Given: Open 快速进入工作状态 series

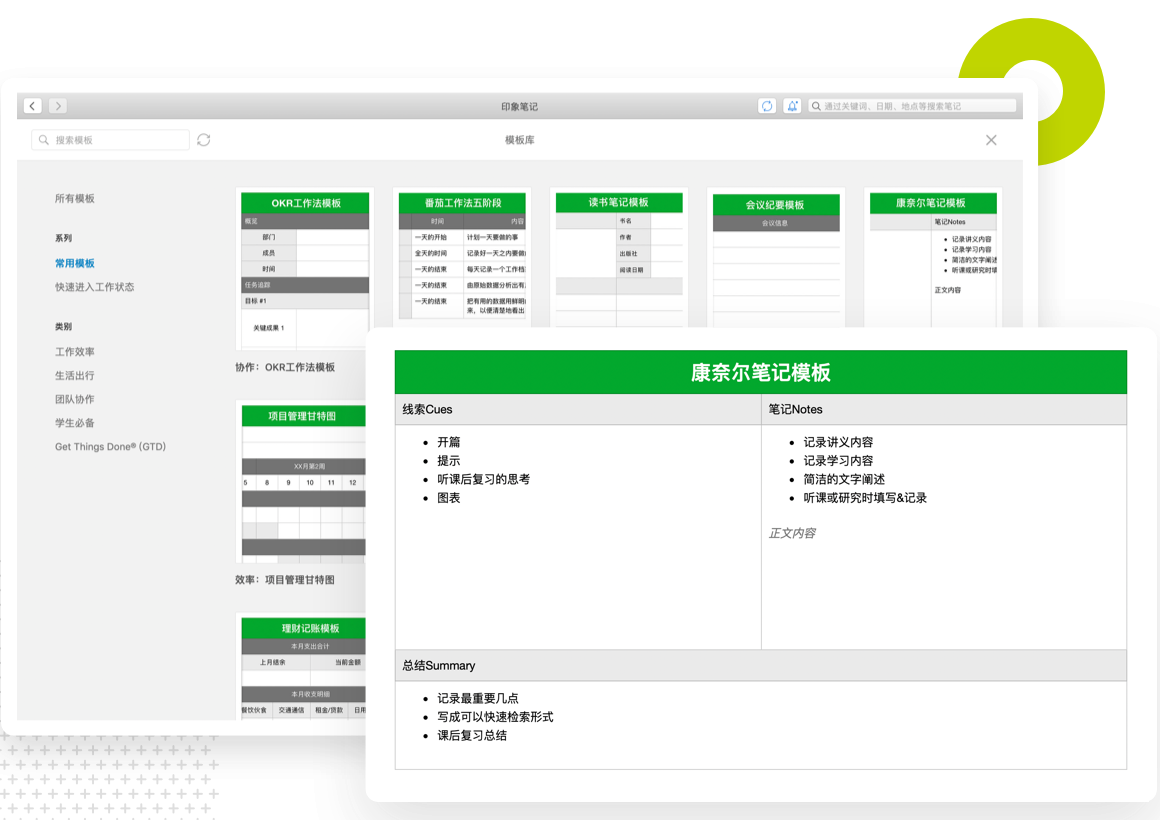Looking at the screenshot, I should (x=94, y=287).
